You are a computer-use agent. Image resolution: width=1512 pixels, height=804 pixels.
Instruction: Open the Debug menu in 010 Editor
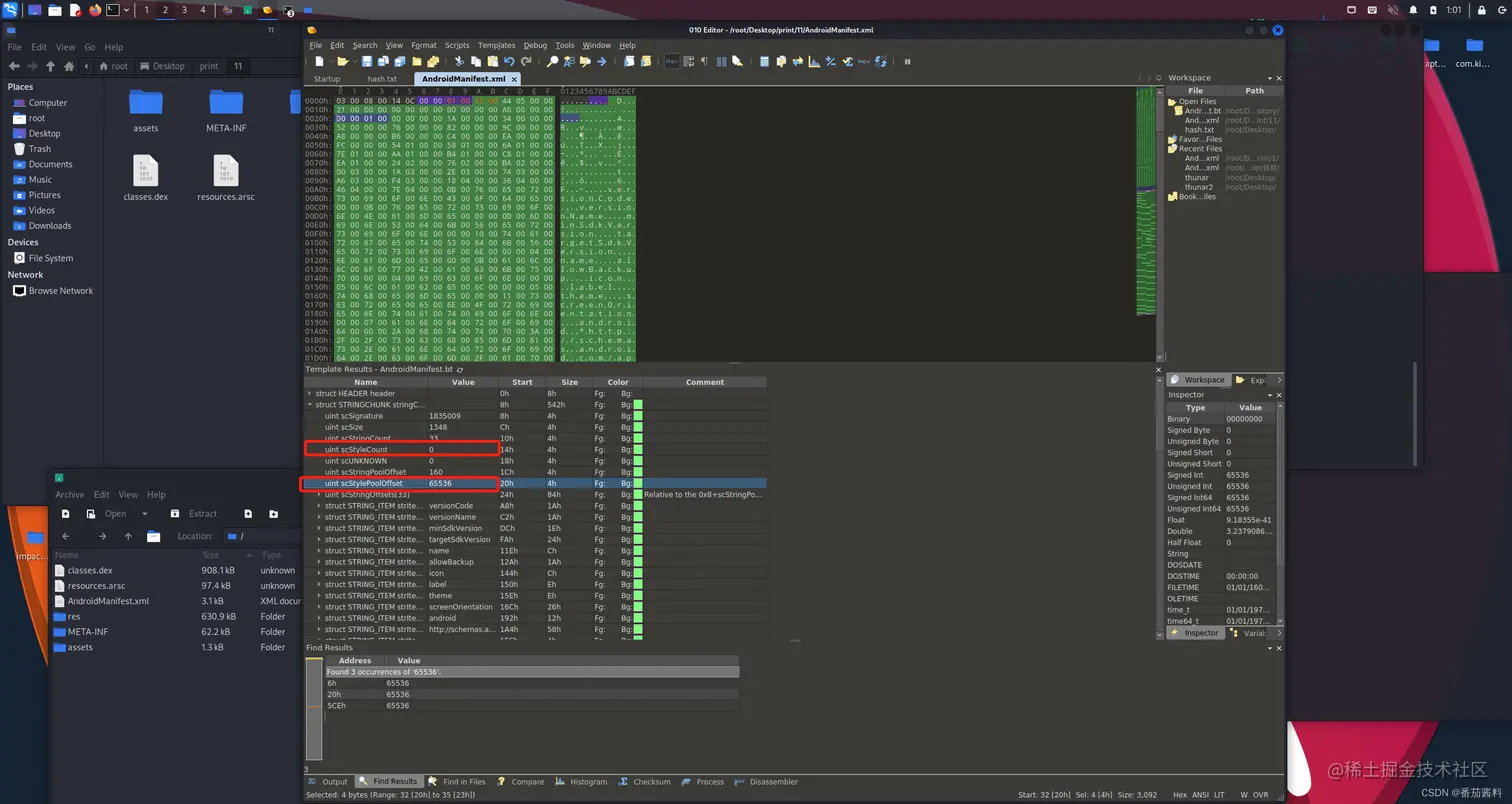[535, 45]
